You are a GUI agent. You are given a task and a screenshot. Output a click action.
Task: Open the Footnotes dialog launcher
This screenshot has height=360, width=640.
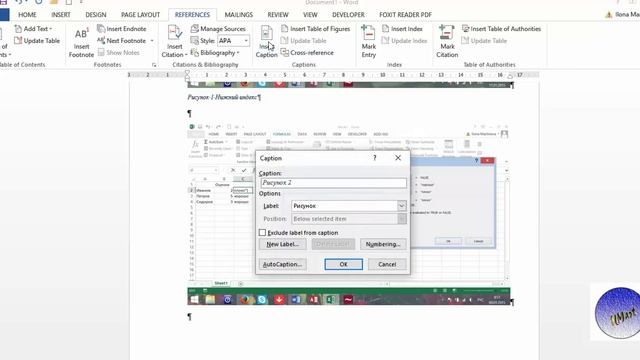click(x=154, y=65)
